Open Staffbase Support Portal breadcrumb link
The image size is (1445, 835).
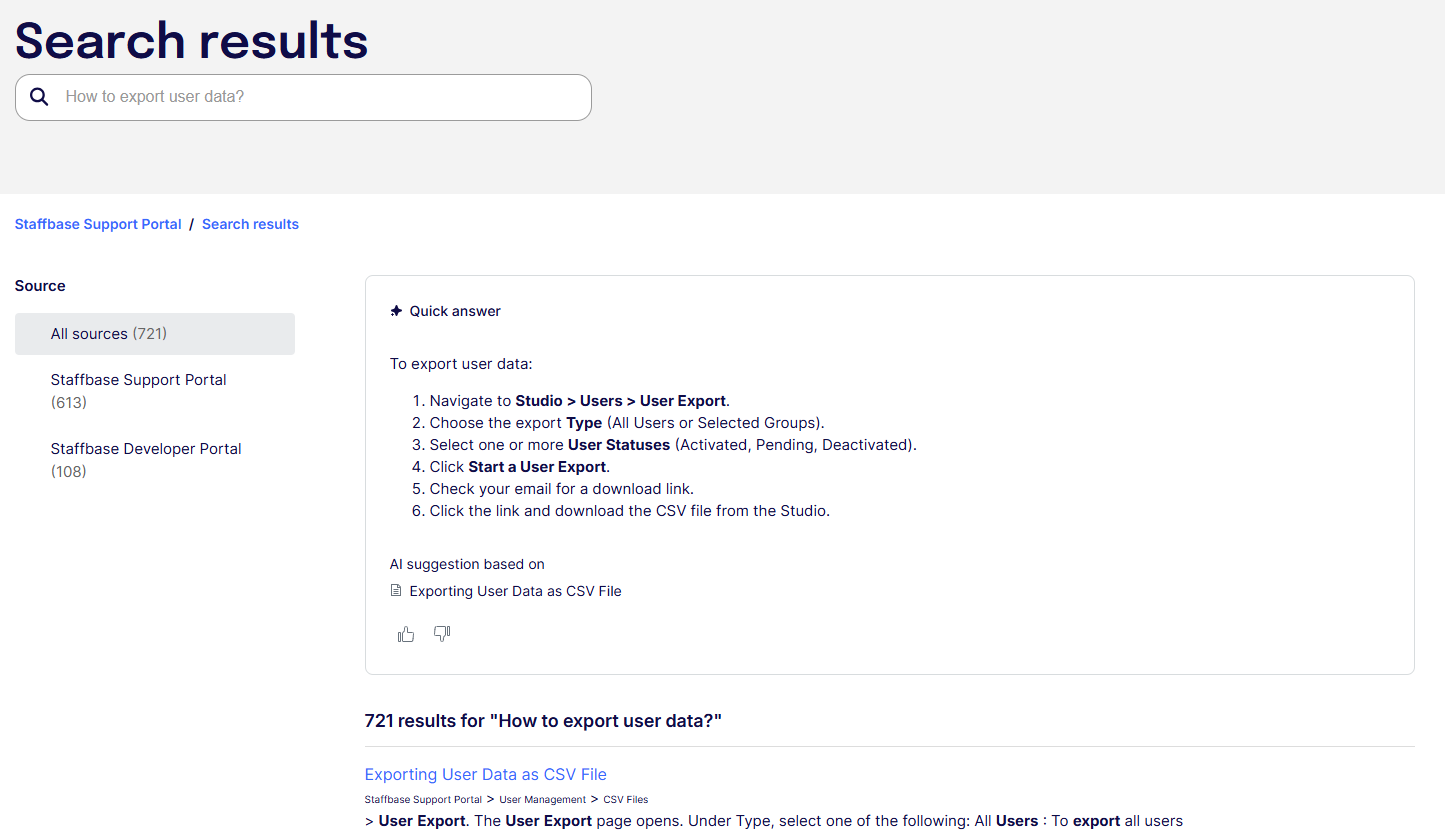(98, 224)
